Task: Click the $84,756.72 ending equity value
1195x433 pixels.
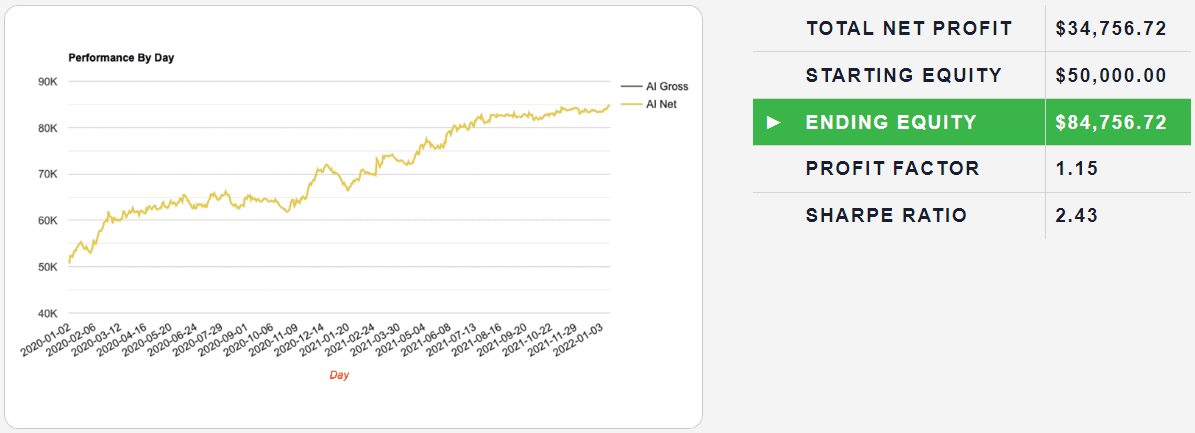Action: pos(1111,122)
